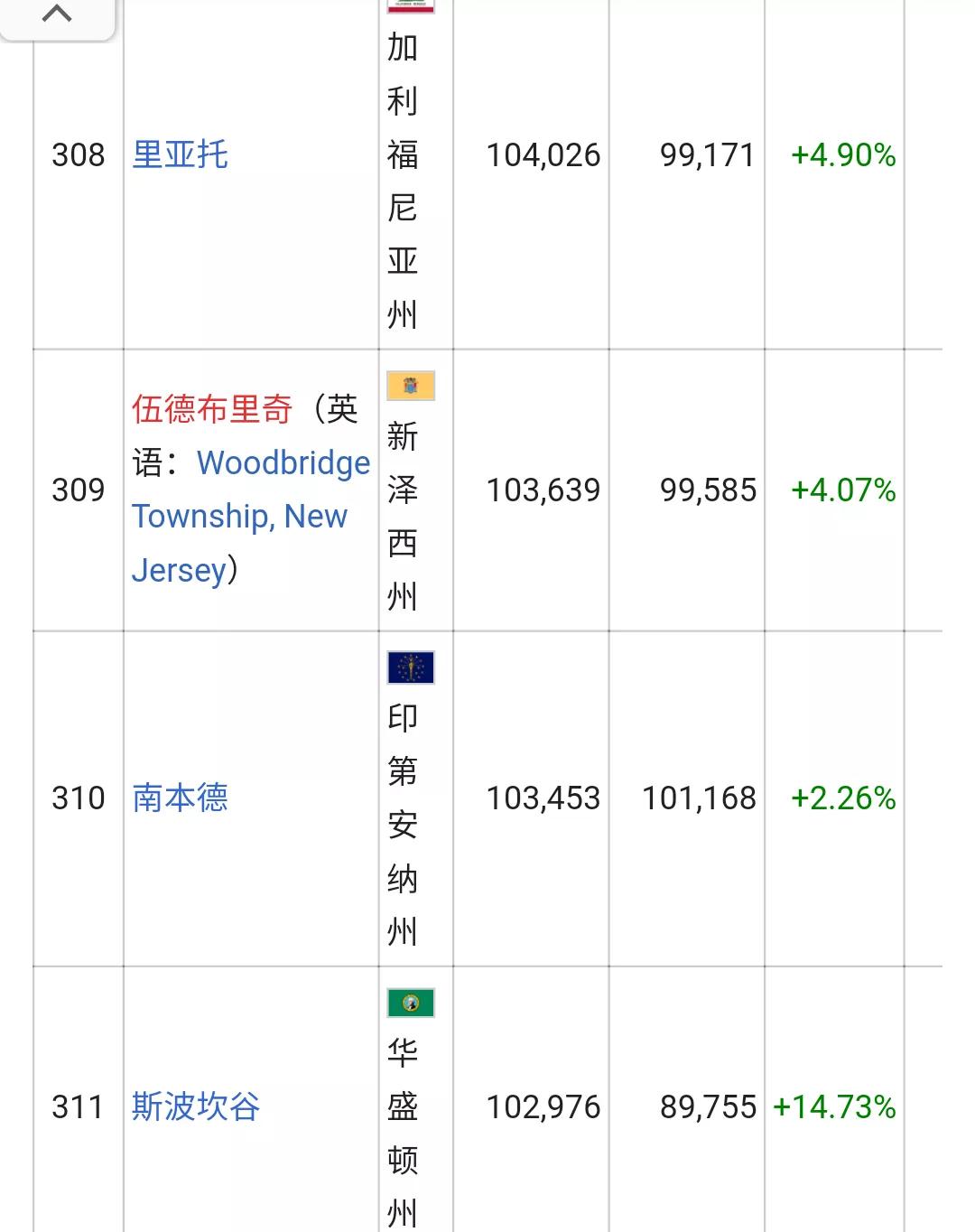This screenshot has width=975, height=1232.
Task: Open the 斯波坎谷 city link
Action: pos(196,1106)
